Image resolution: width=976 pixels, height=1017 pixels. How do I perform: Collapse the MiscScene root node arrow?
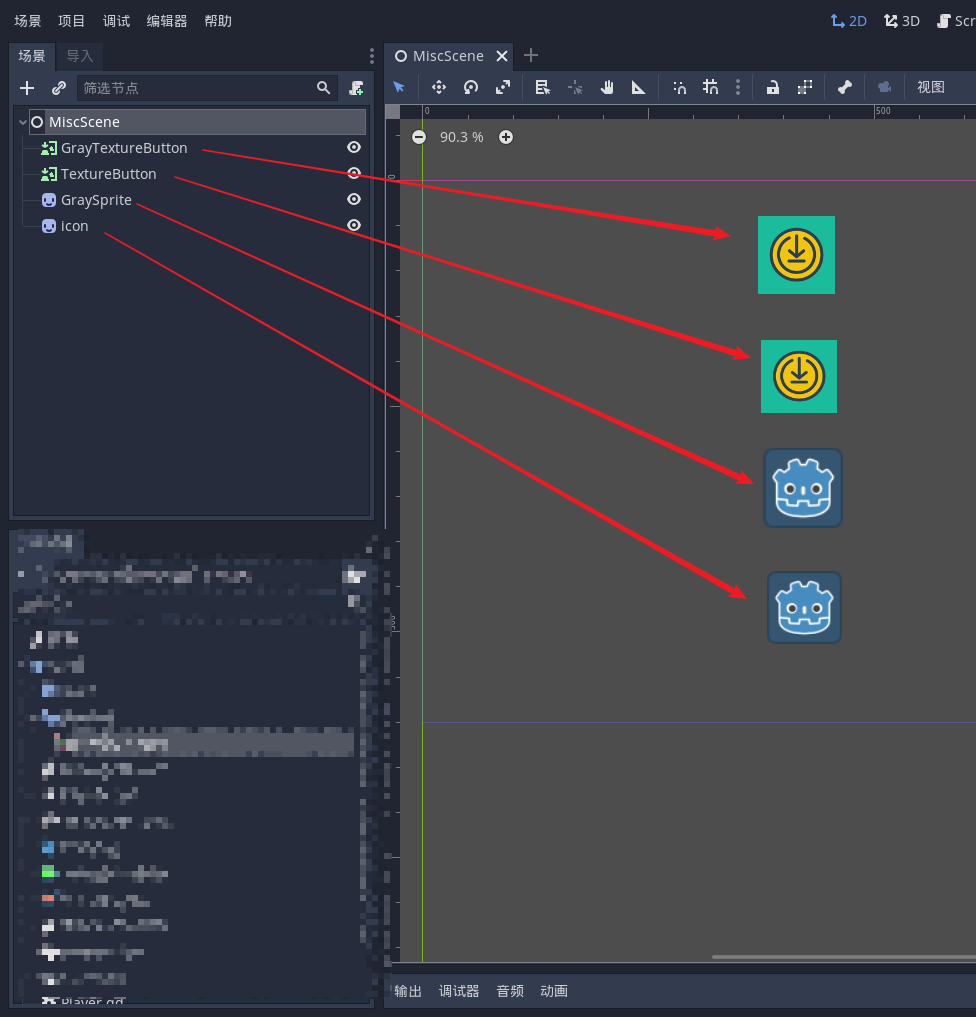pos(23,122)
